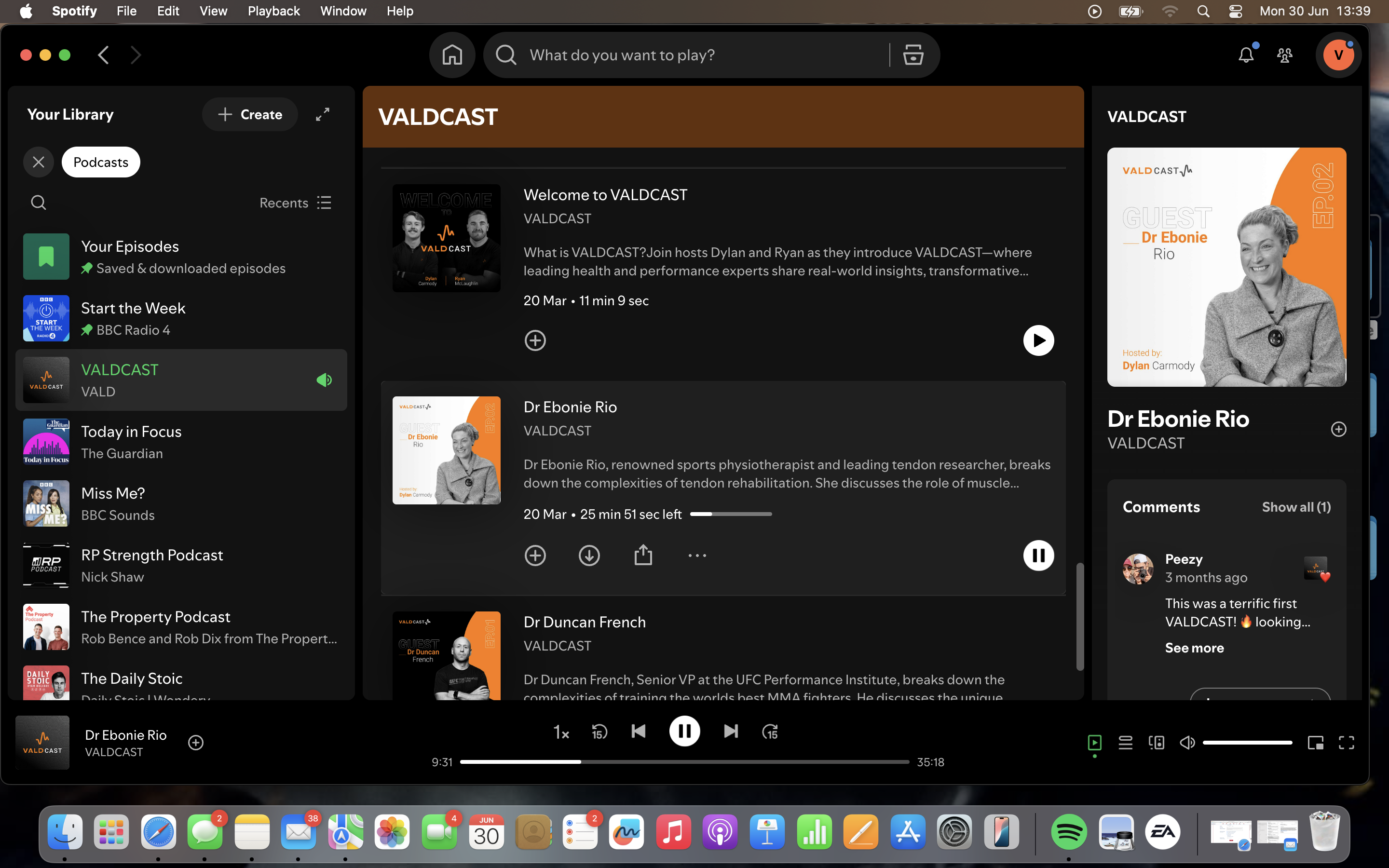Expand Your Library to full view
The image size is (1389, 868).
[323, 114]
